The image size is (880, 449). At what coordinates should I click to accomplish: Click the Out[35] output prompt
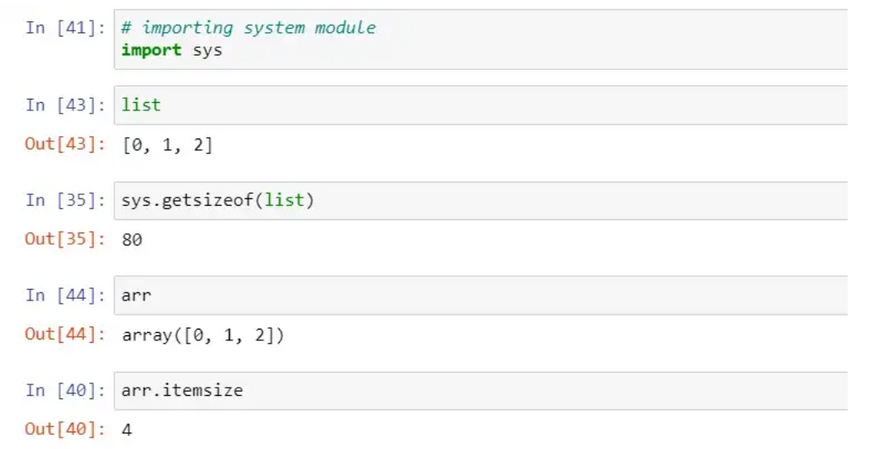(x=64, y=240)
